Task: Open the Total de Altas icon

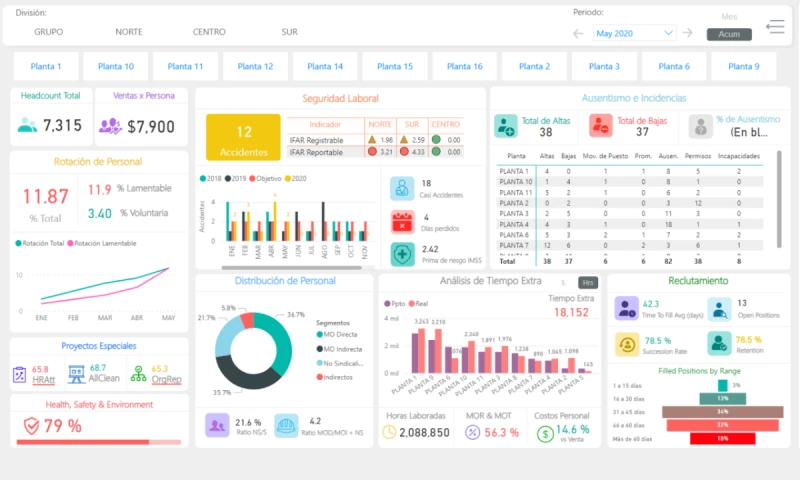Action: (x=505, y=126)
